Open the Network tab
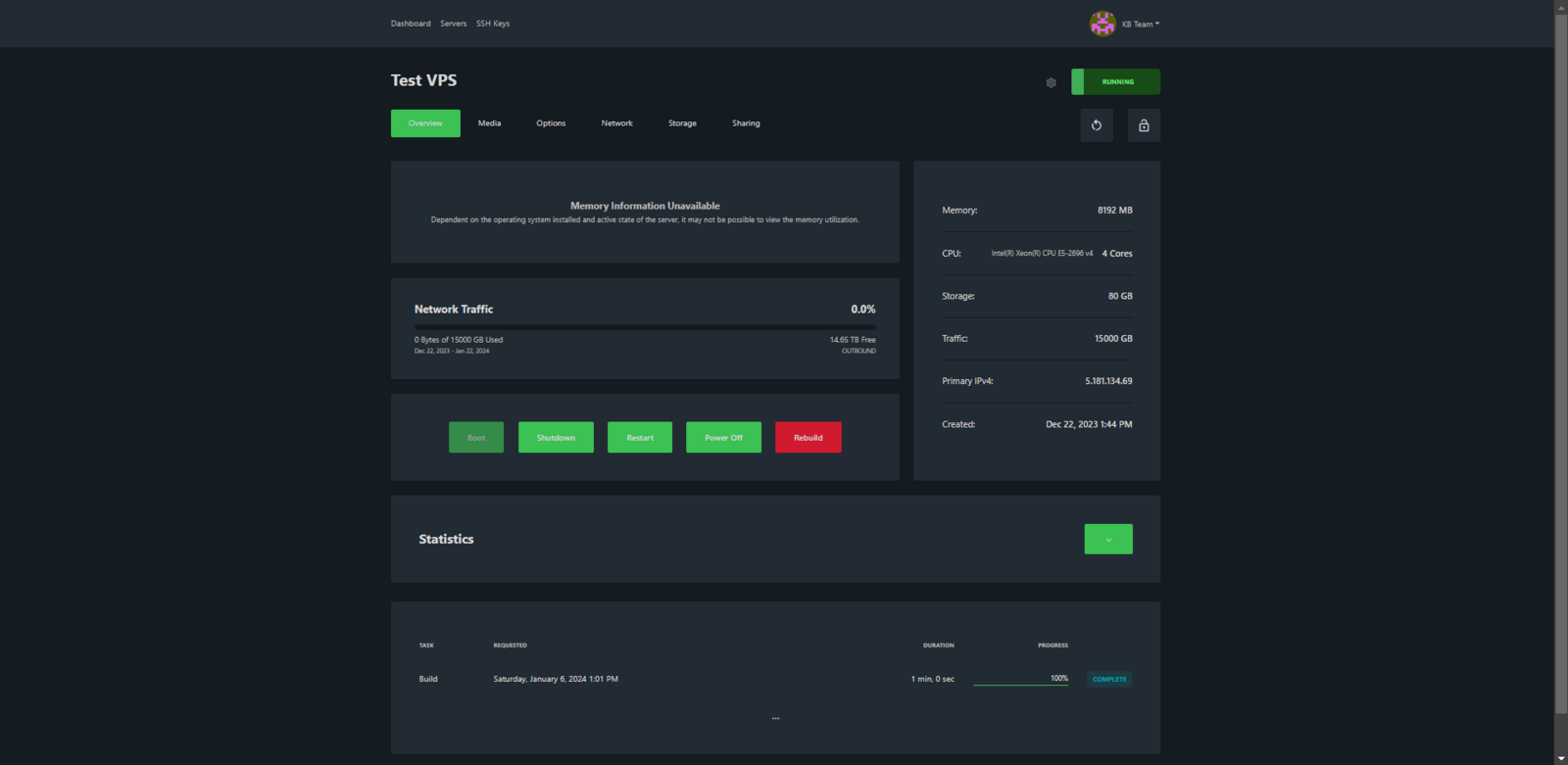1568x765 pixels. point(616,123)
